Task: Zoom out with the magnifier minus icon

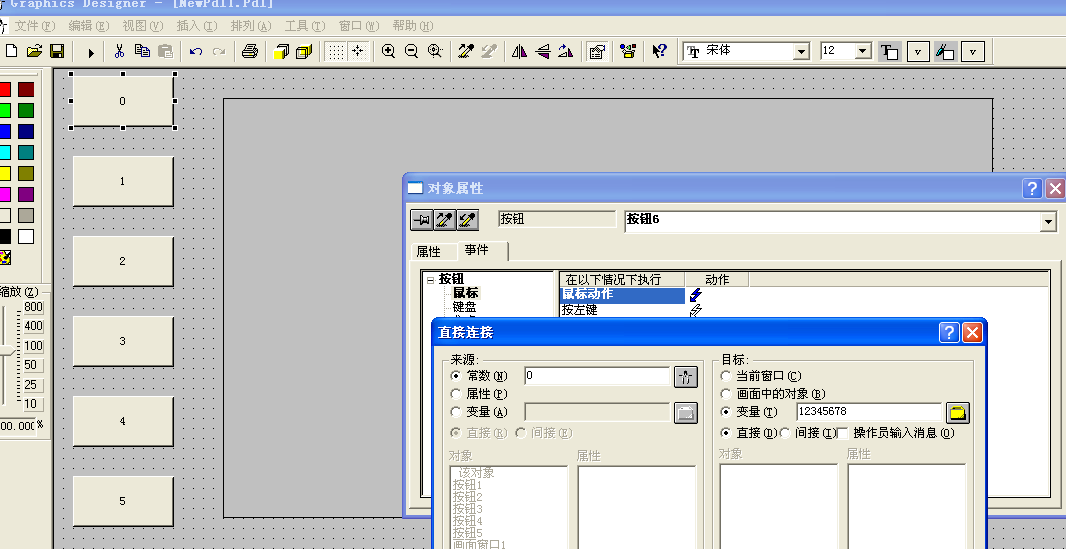Action: [411, 51]
